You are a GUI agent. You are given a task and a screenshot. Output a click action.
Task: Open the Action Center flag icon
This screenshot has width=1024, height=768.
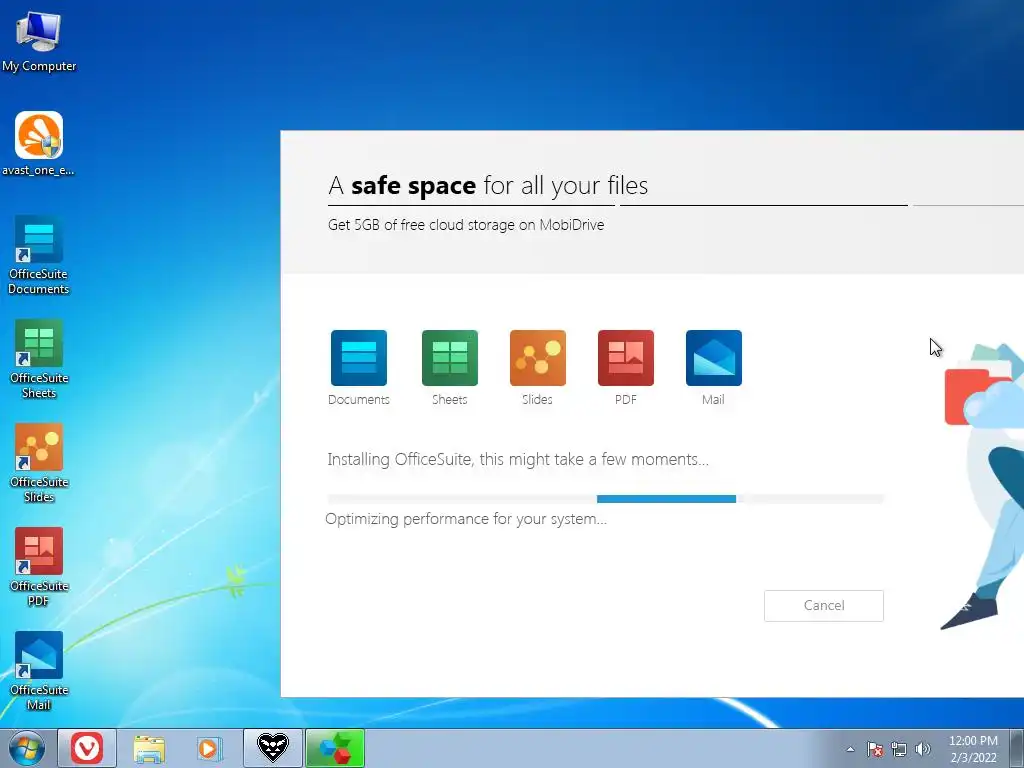pyautogui.click(x=875, y=749)
